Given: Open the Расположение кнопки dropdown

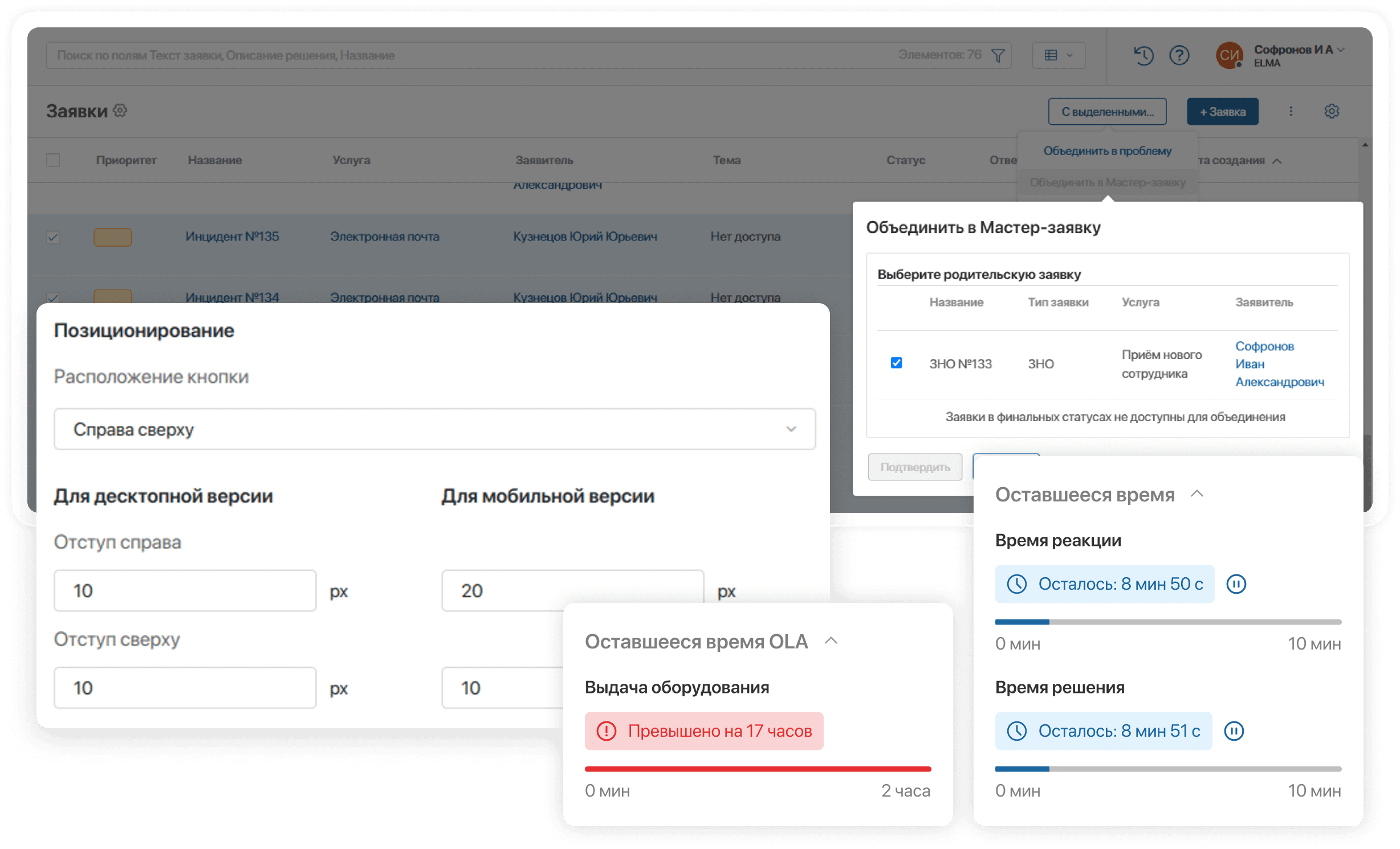Looking at the screenshot, I should 434,429.
